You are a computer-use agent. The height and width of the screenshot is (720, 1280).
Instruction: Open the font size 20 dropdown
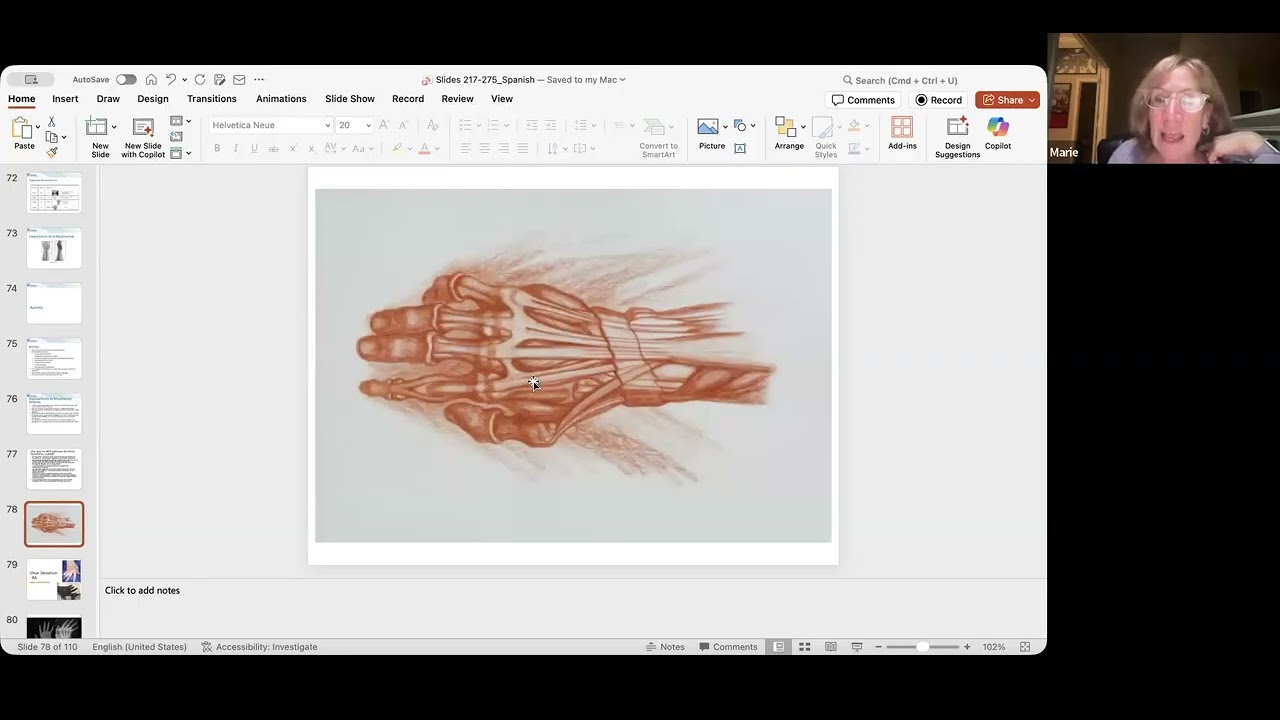(368, 125)
